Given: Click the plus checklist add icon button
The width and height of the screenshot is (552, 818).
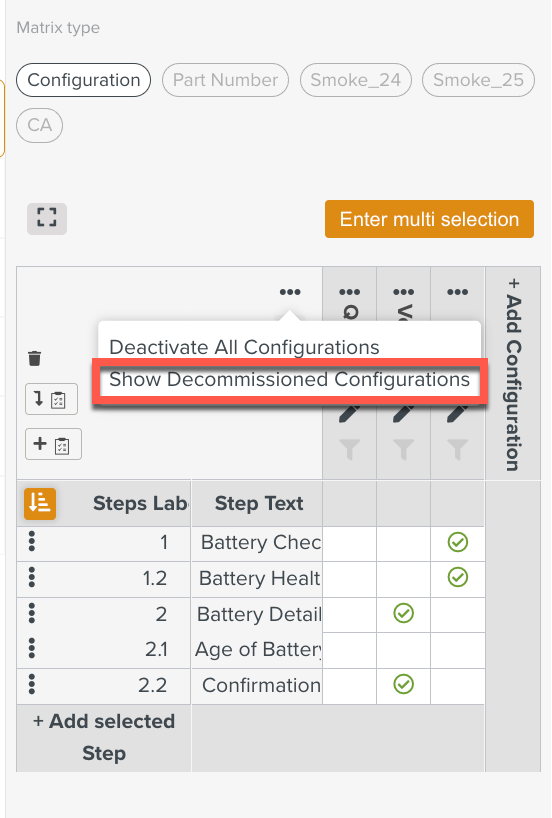Looking at the screenshot, I should click(x=53, y=444).
